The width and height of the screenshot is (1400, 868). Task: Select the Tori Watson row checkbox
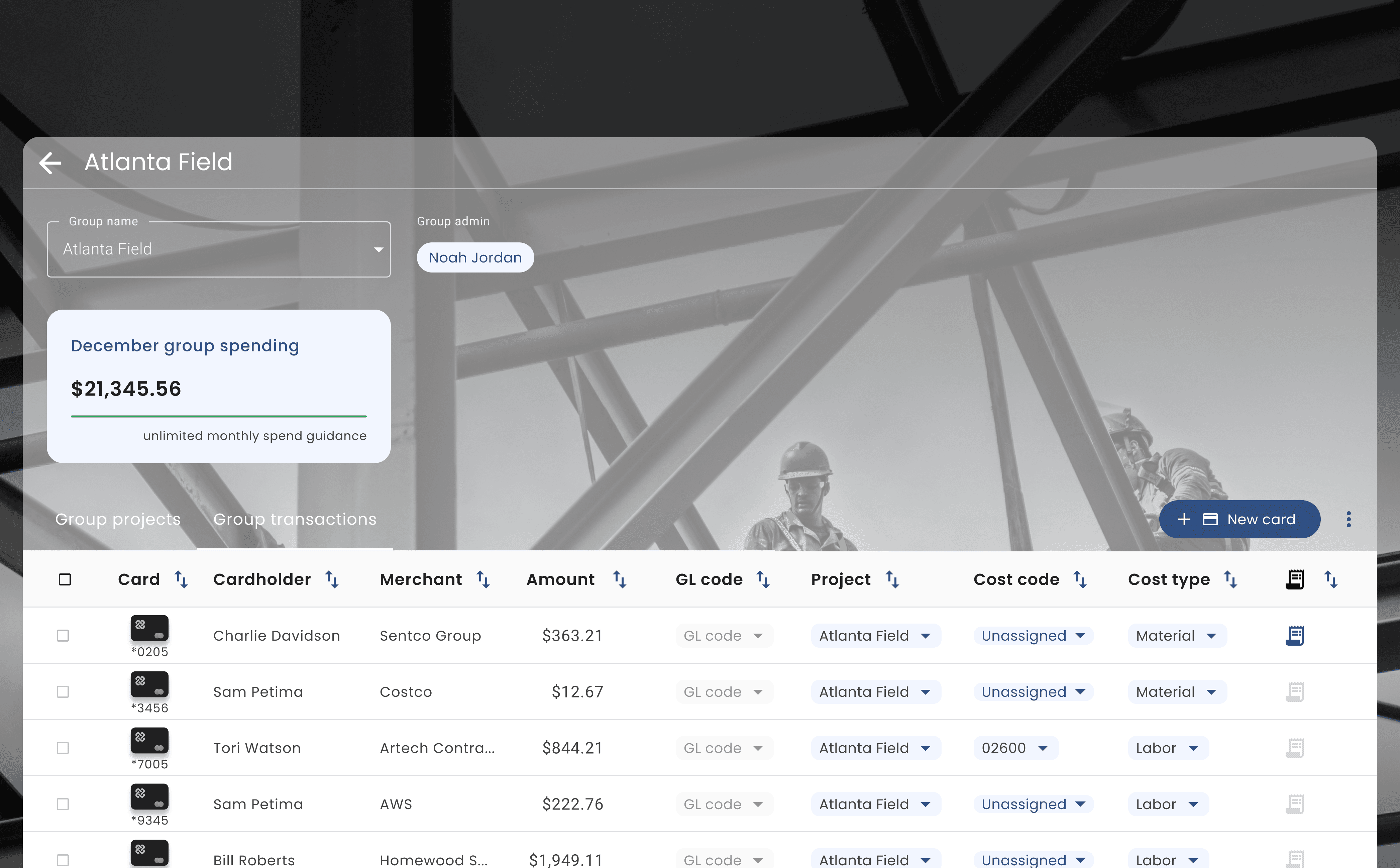[63, 748]
